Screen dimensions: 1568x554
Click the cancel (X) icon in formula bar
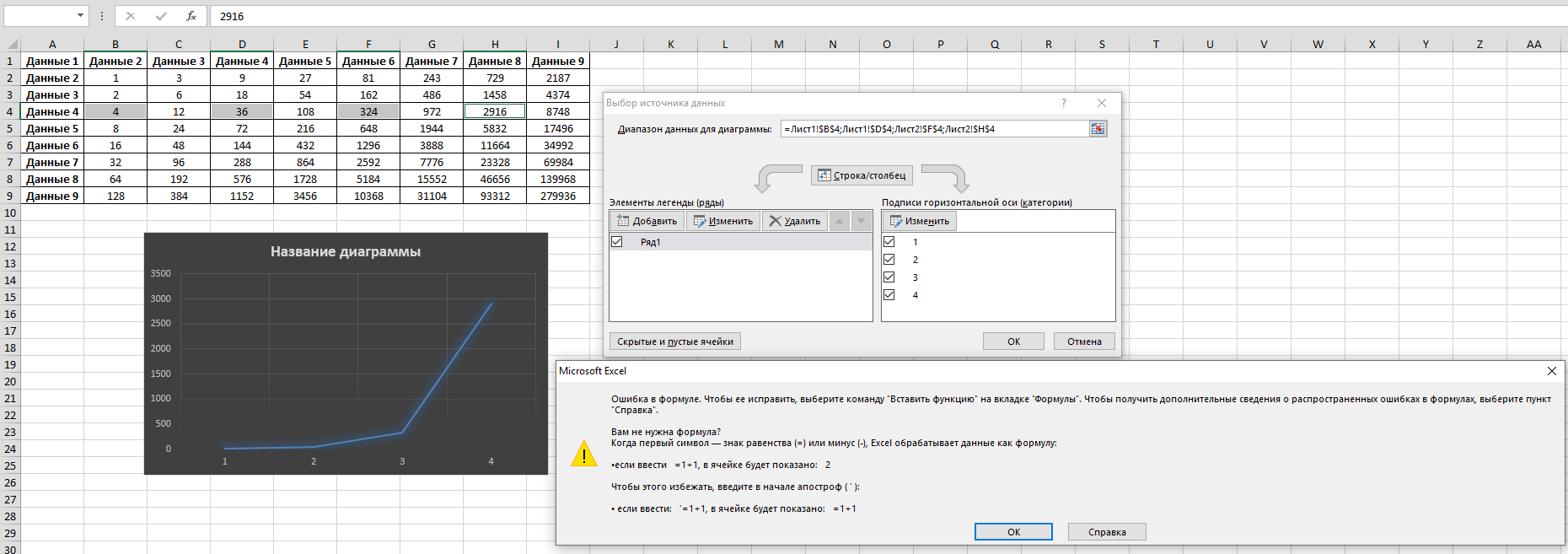click(x=131, y=16)
